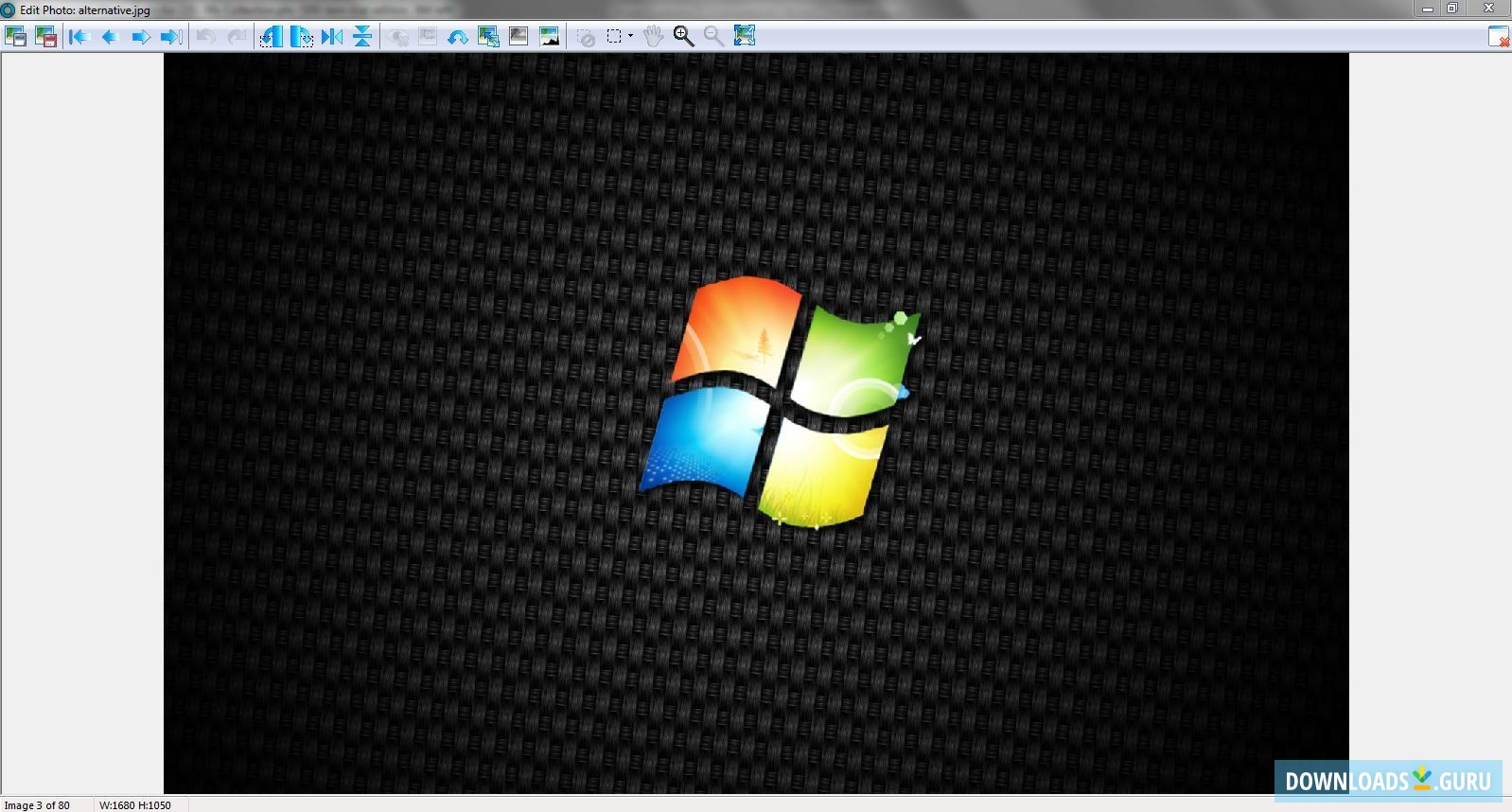Image resolution: width=1512 pixels, height=812 pixels.
Task: Click the Windows logo photo in the canvas
Action: pos(756,423)
